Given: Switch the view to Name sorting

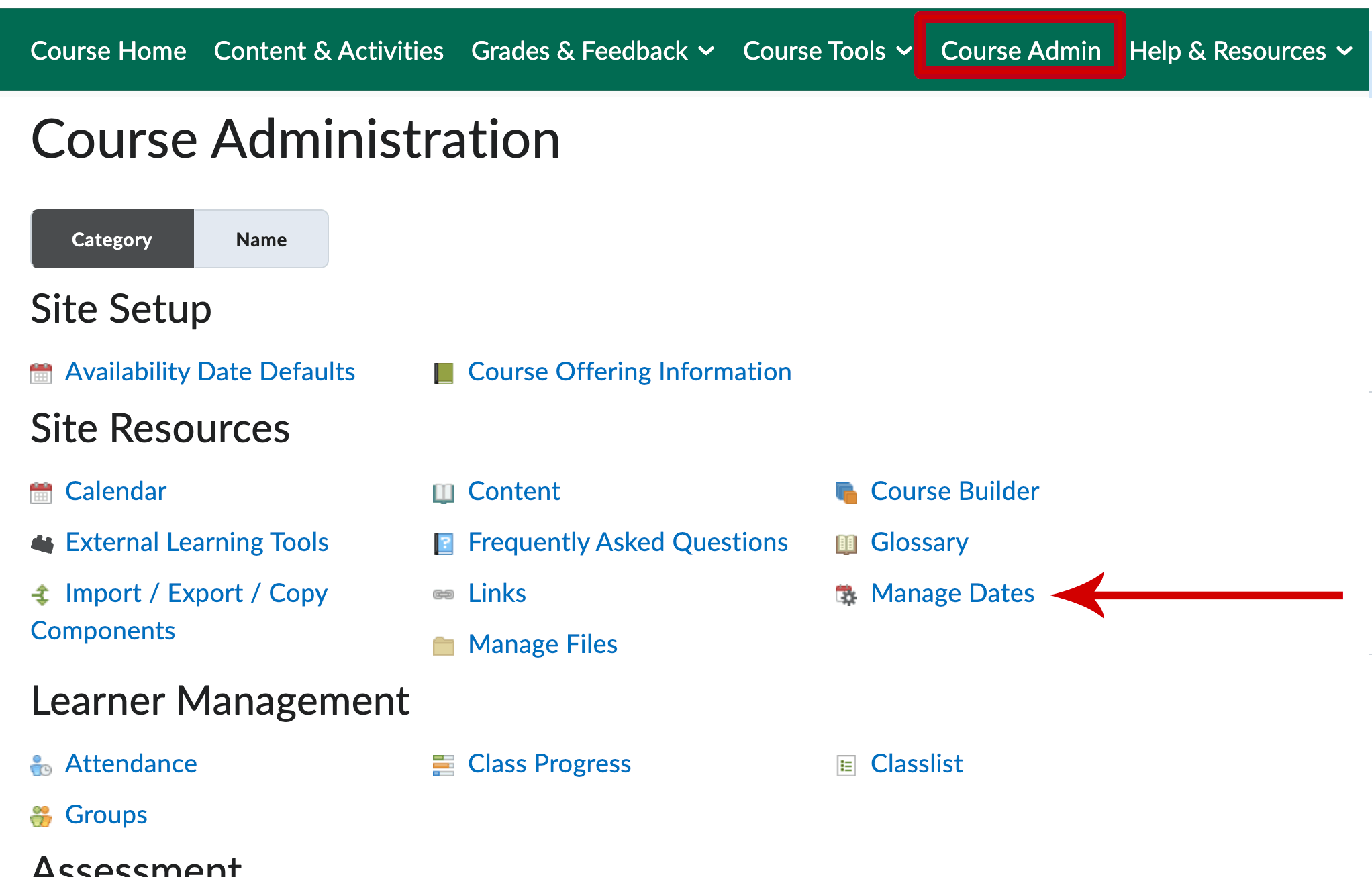Looking at the screenshot, I should point(261,239).
